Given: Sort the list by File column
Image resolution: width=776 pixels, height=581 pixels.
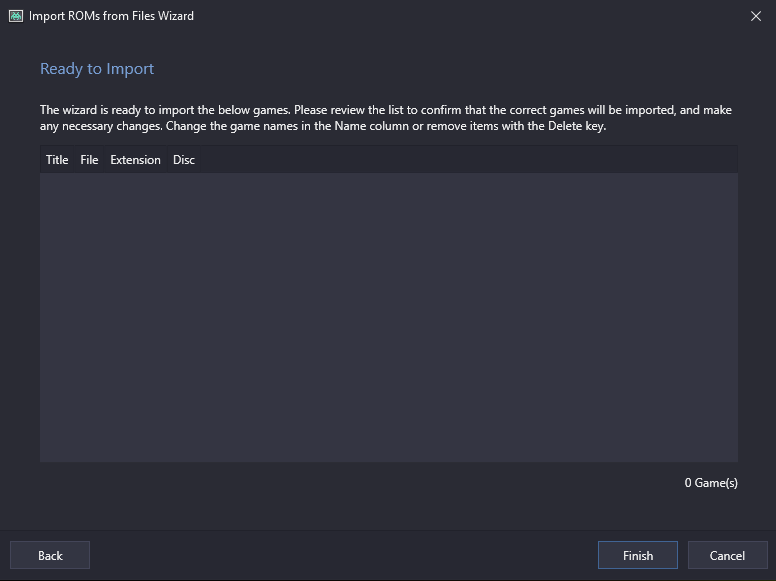Looking at the screenshot, I should [x=89, y=160].
